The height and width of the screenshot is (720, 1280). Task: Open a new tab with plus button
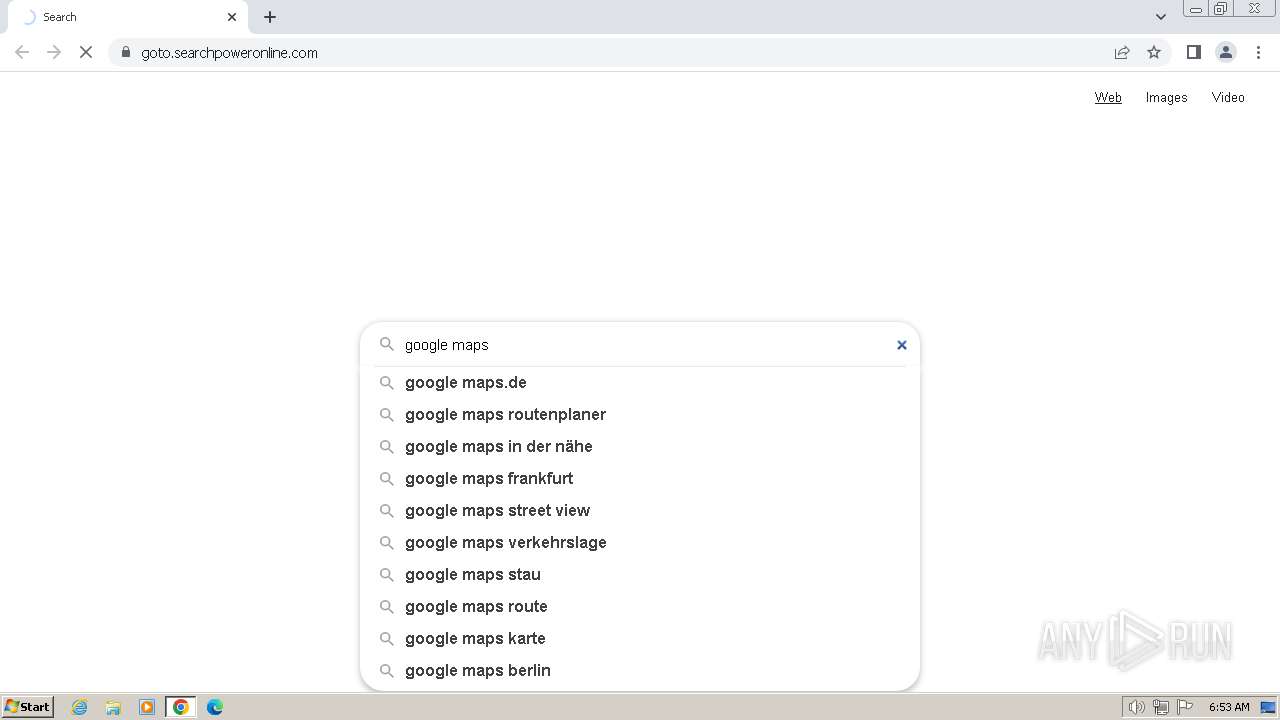point(270,17)
